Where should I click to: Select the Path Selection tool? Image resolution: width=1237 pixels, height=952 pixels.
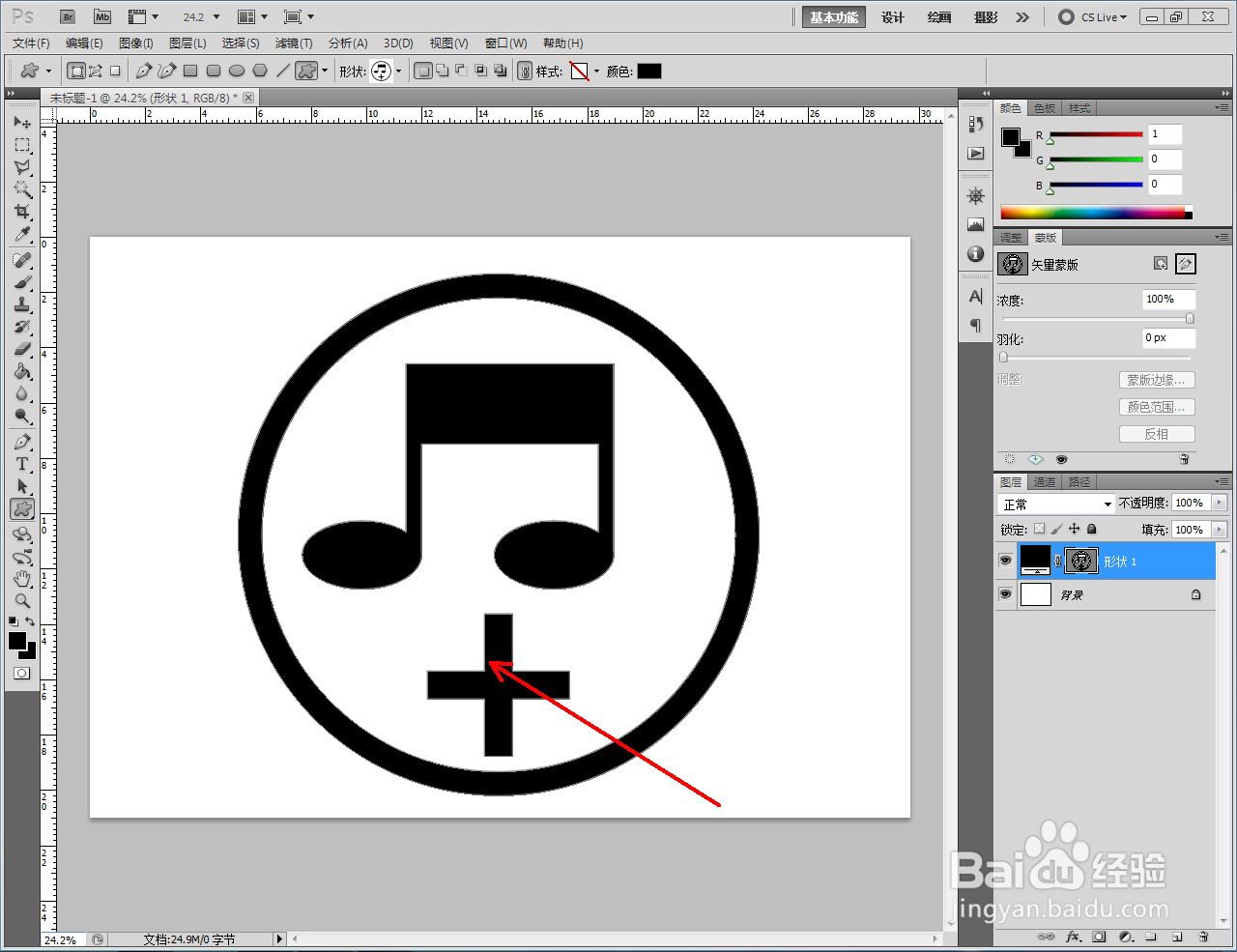click(22, 486)
